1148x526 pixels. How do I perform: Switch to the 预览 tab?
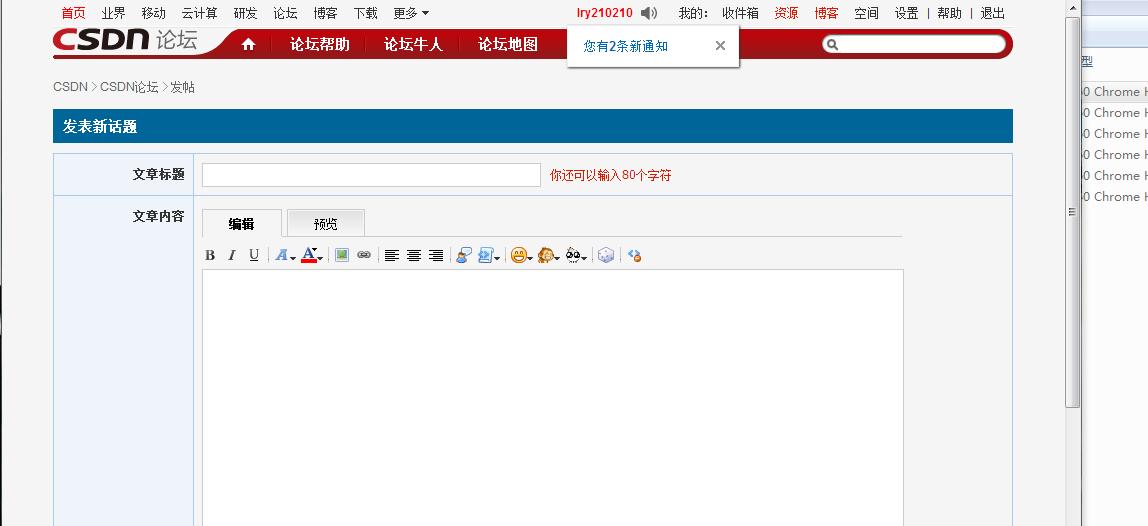(x=326, y=224)
